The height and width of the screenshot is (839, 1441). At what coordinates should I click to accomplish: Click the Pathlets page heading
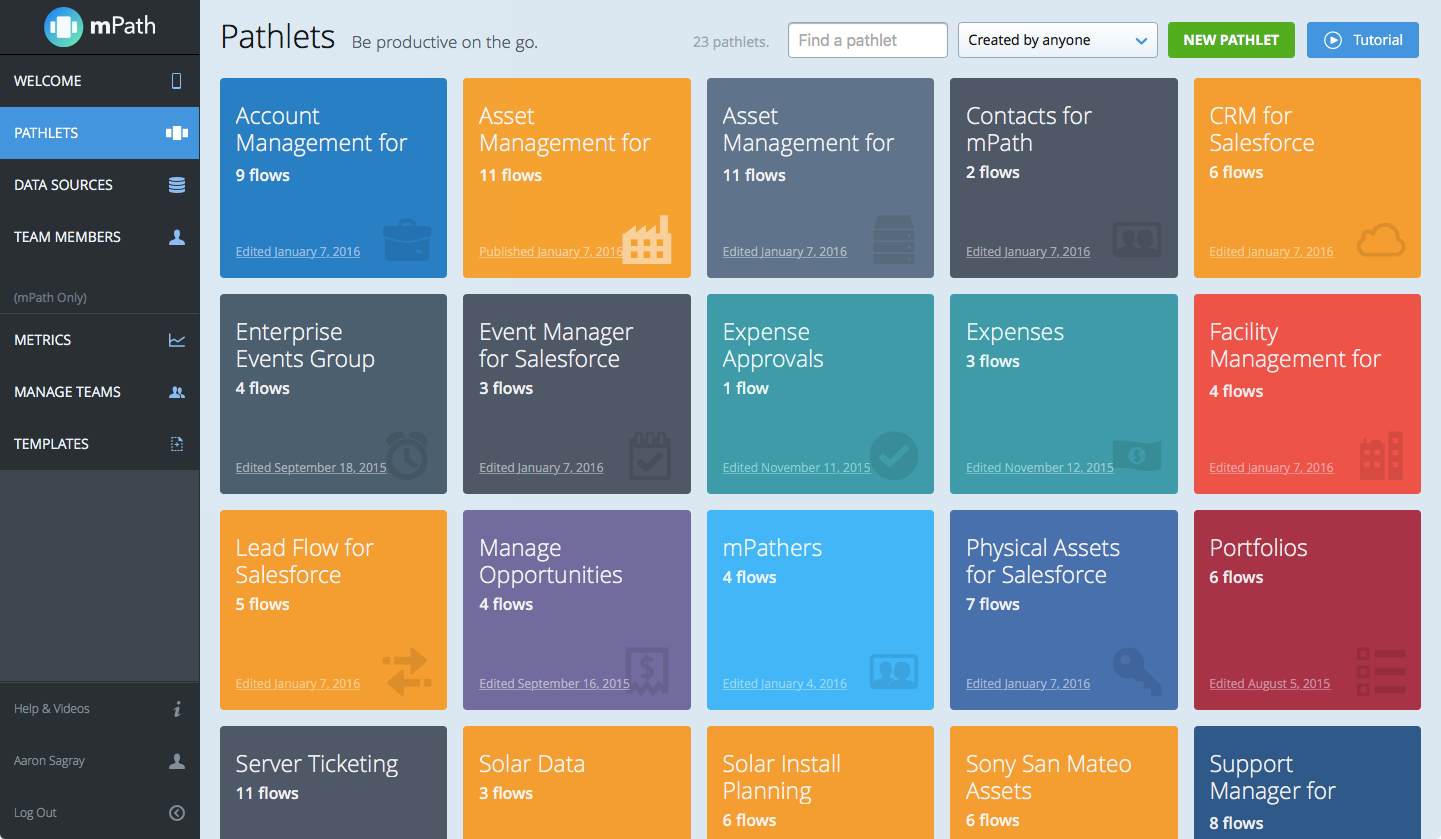(x=278, y=37)
